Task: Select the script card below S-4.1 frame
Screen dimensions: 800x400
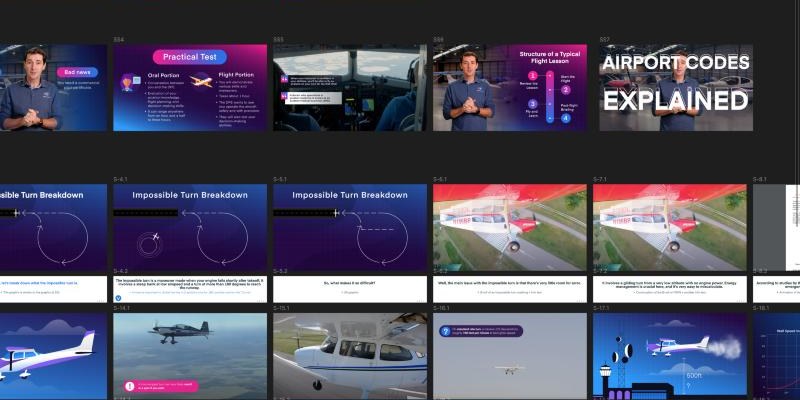Action: (x=190, y=290)
